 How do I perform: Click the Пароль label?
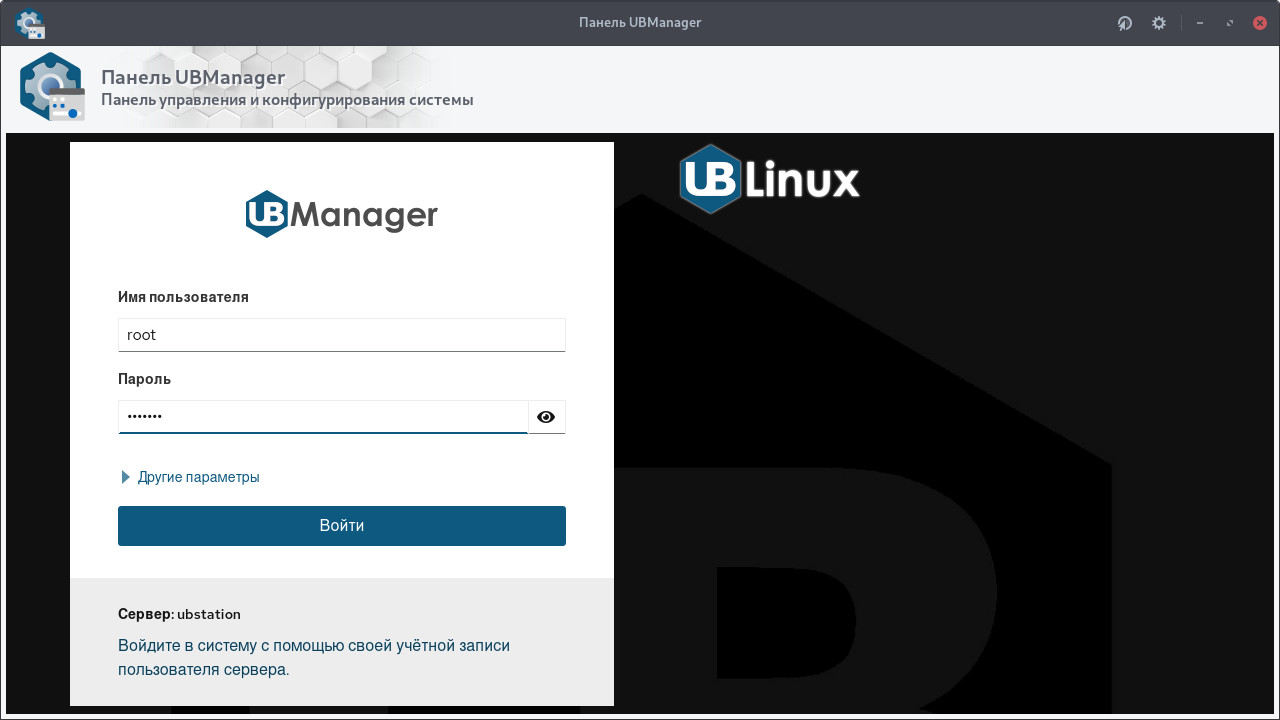[x=144, y=379]
